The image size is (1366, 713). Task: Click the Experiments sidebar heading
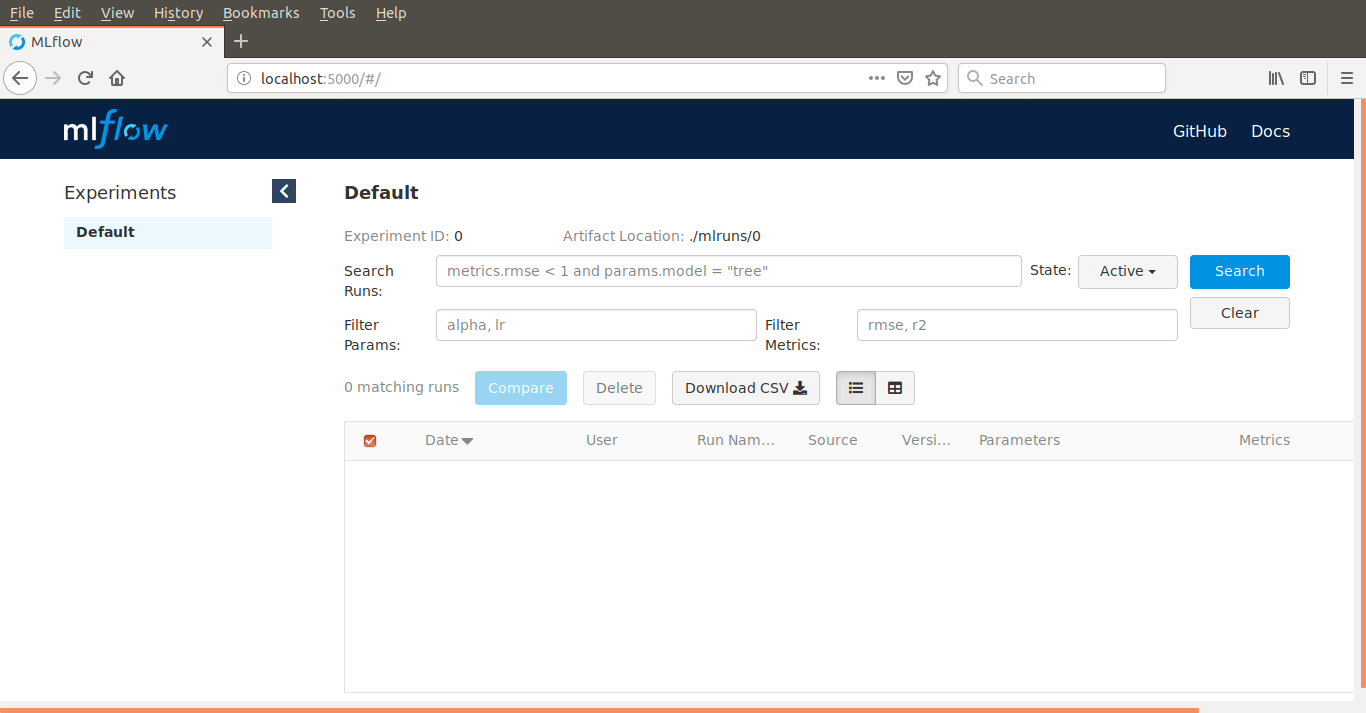(120, 193)
